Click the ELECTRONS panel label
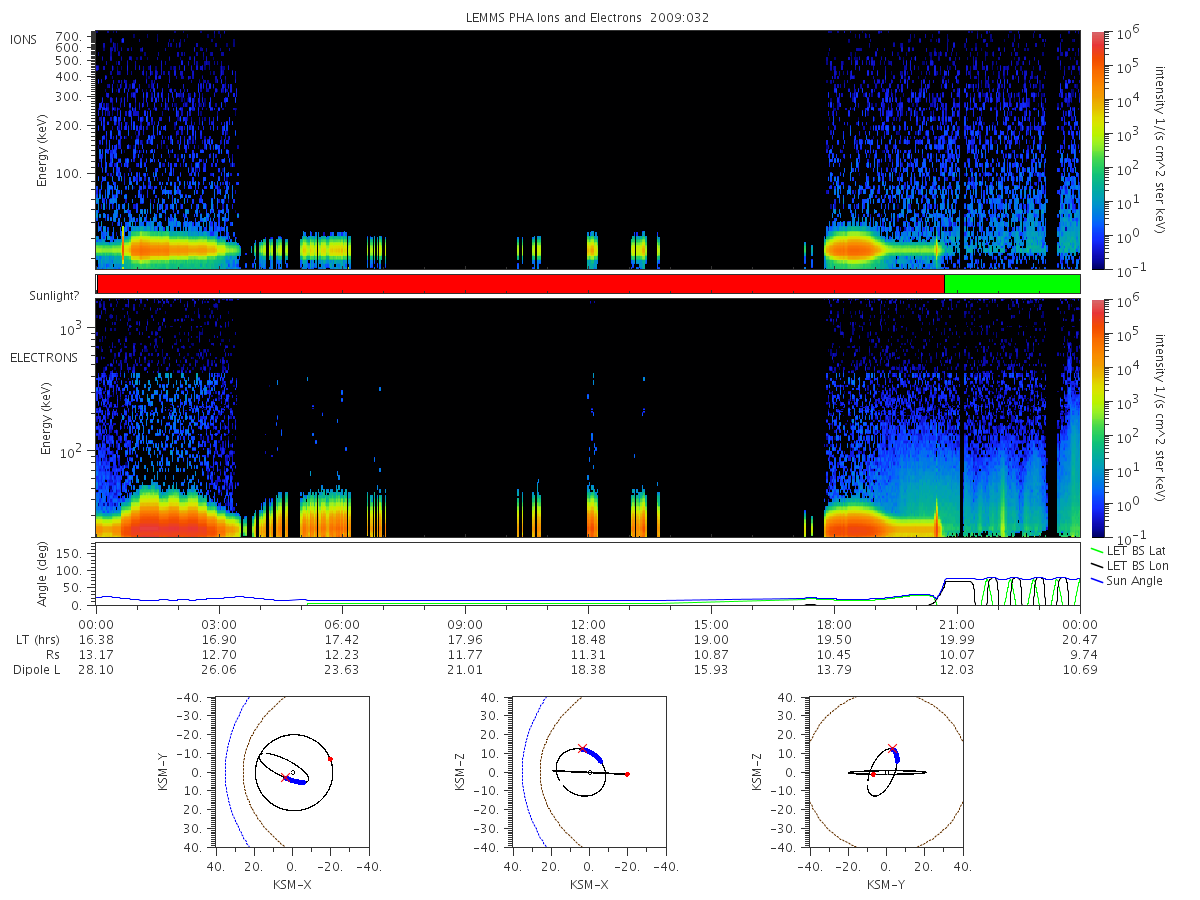 (x=43, y=357)
